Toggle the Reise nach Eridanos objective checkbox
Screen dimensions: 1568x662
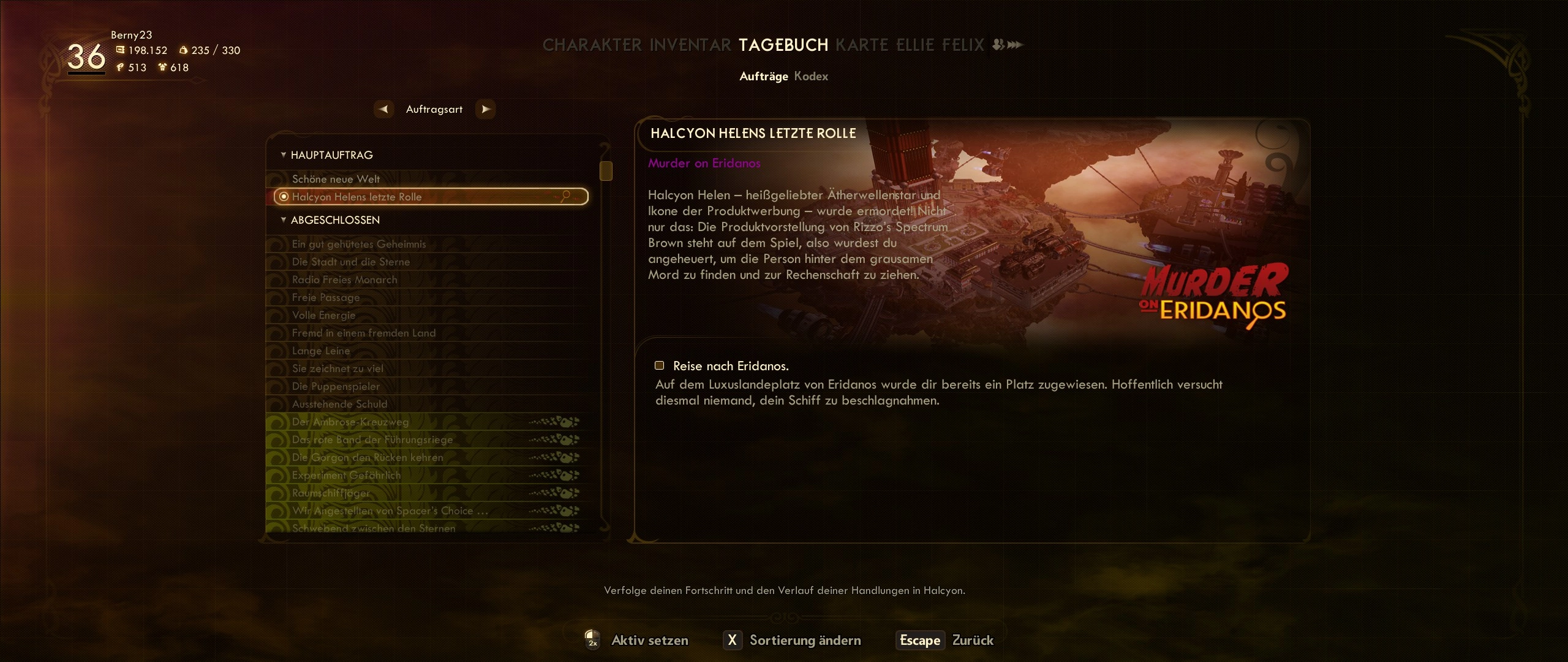coord(659,365)
